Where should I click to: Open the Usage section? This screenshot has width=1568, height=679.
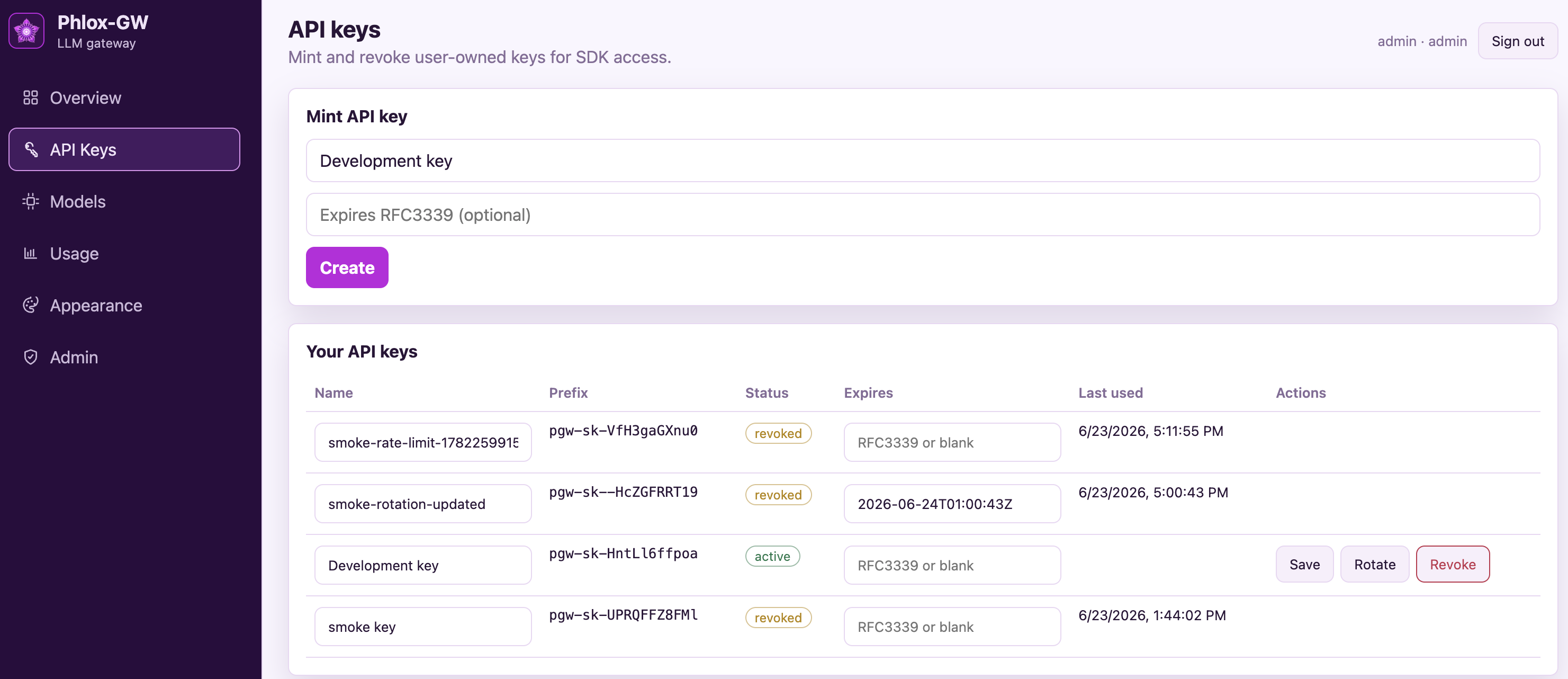pos(124,253)
